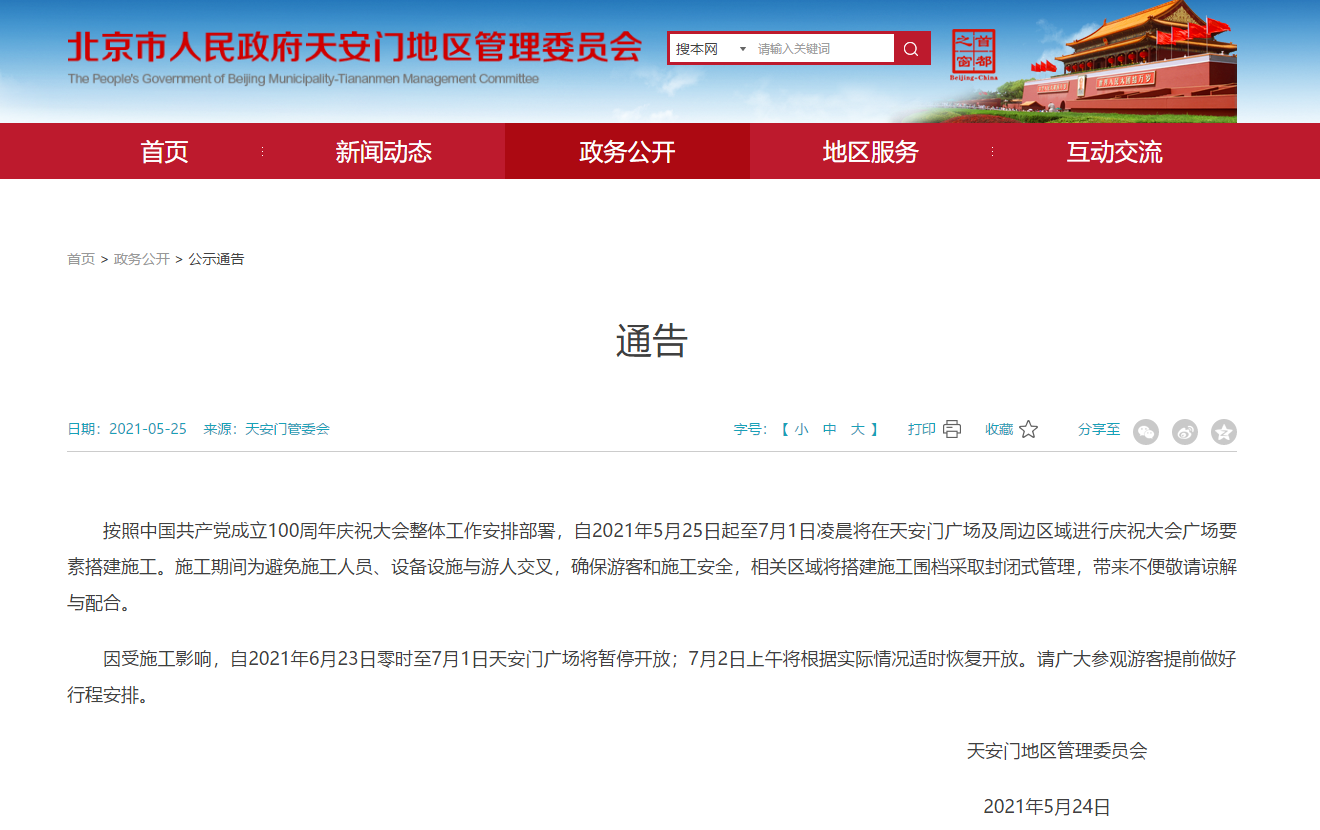This screenshot has height=830, width=1320.
Task: Click the 政务公开 breadcrumb link
Action: [142, 259]
